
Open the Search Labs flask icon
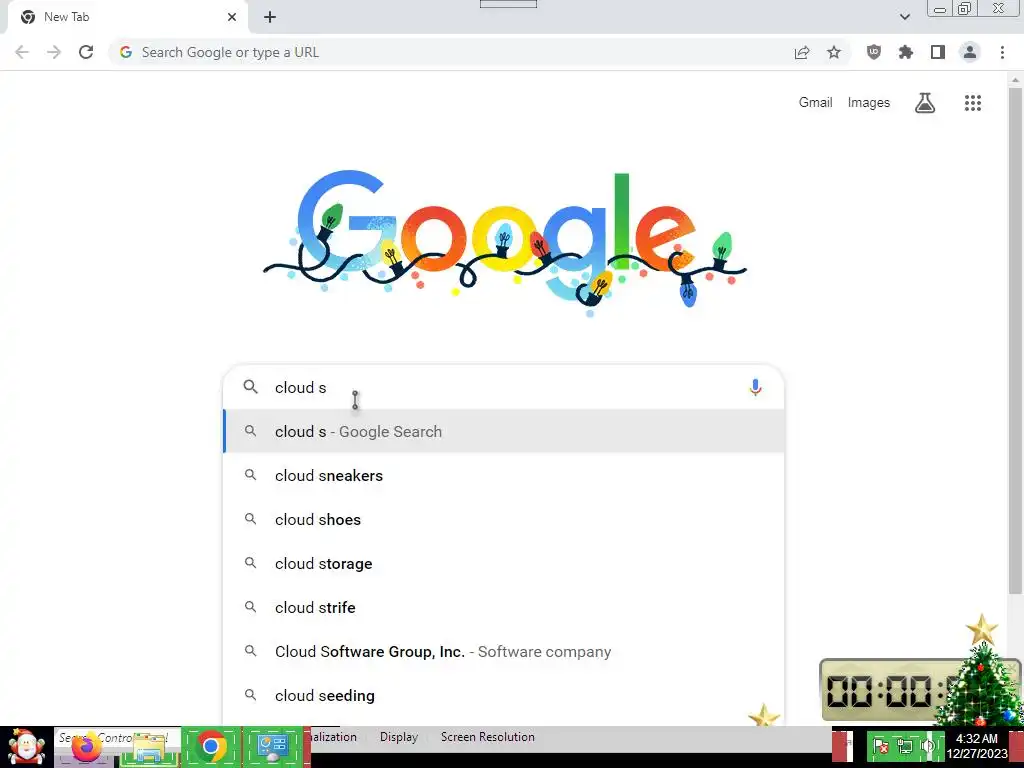(925, 103)
